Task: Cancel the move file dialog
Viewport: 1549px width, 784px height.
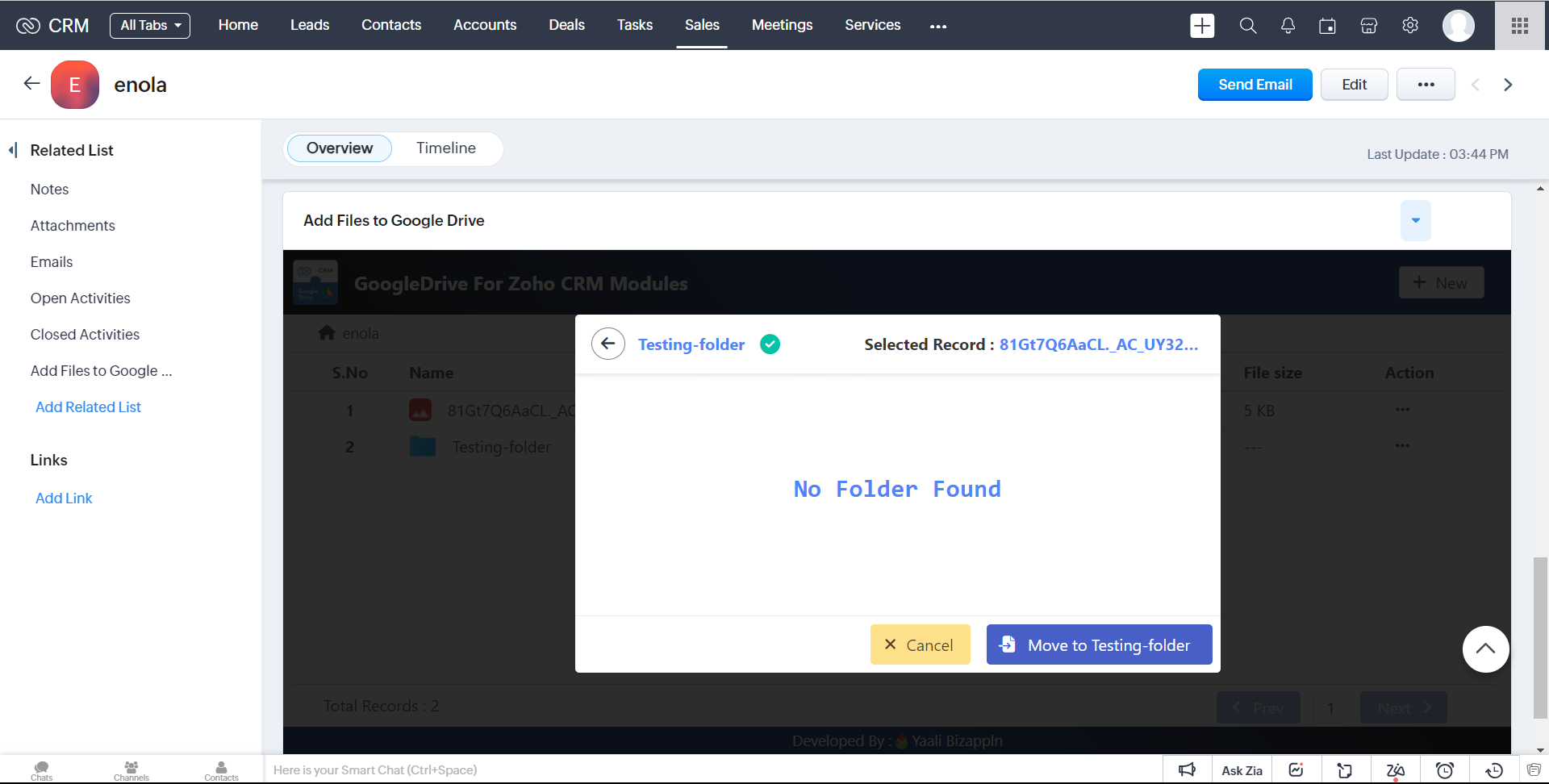Action: (x=920, y=644)
